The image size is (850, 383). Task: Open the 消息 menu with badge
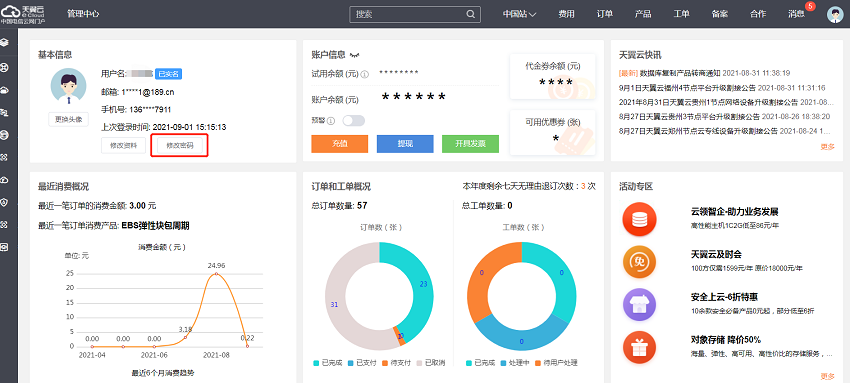[x=796, y=15]
